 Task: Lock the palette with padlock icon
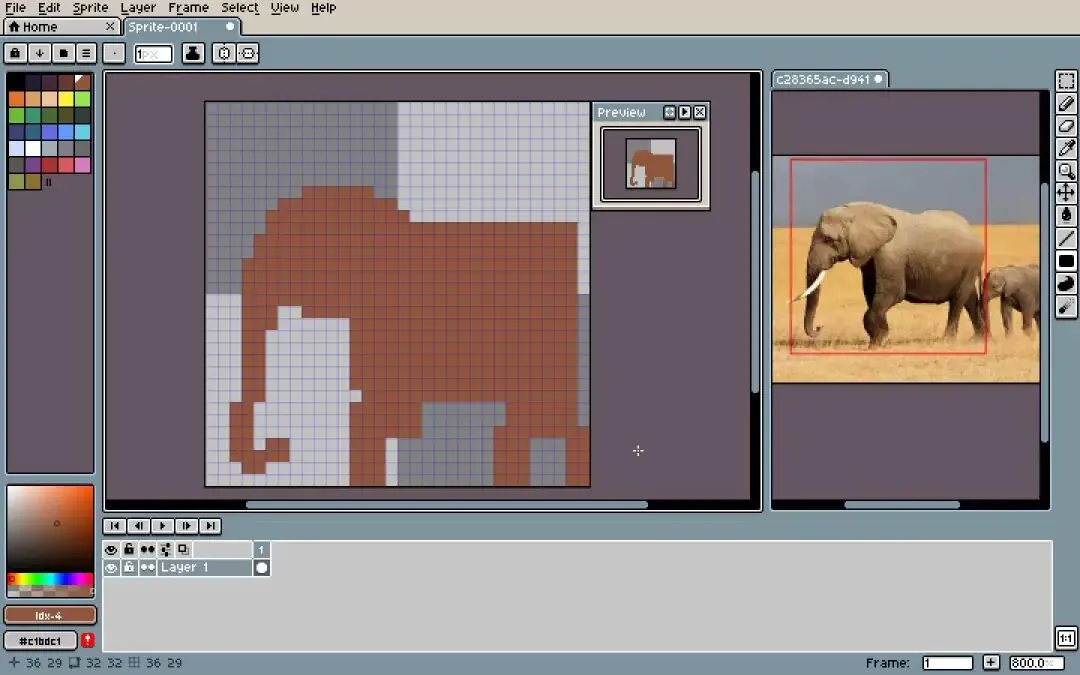[x=15, y=53]
